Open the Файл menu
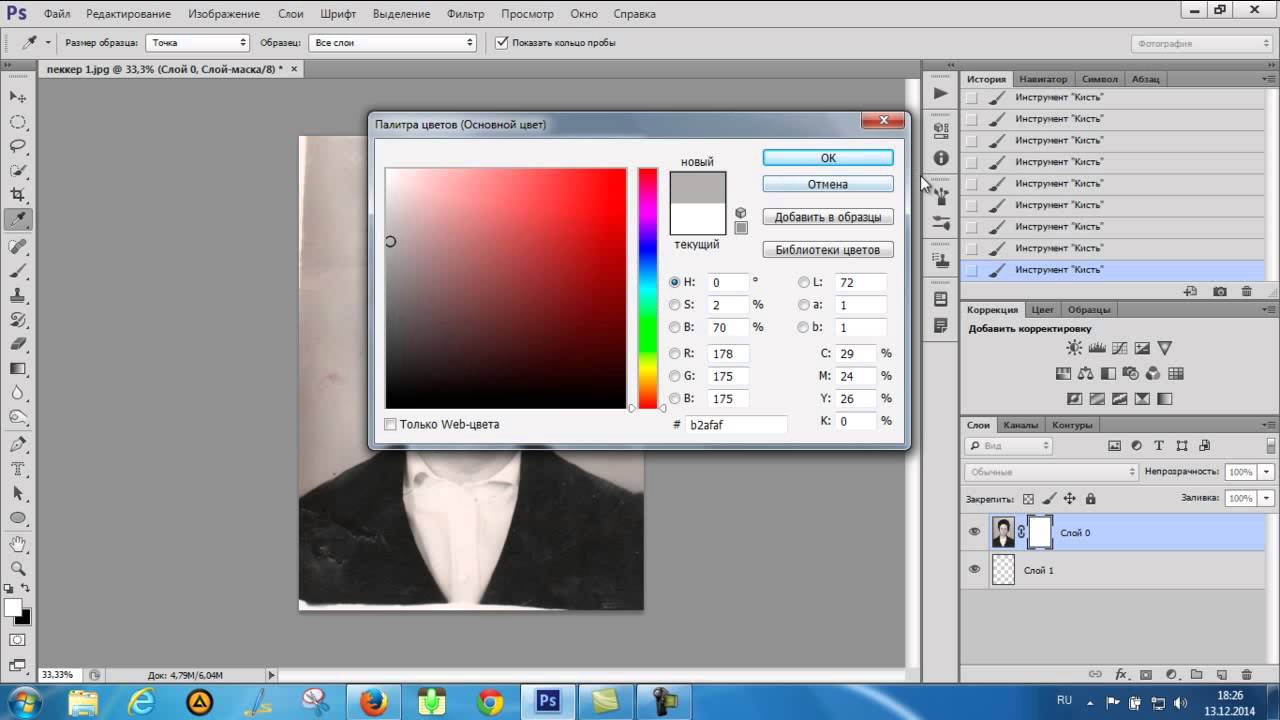The height and width of the screenshot is (720, 1280). pyautogui.click(x=56, y=14)
